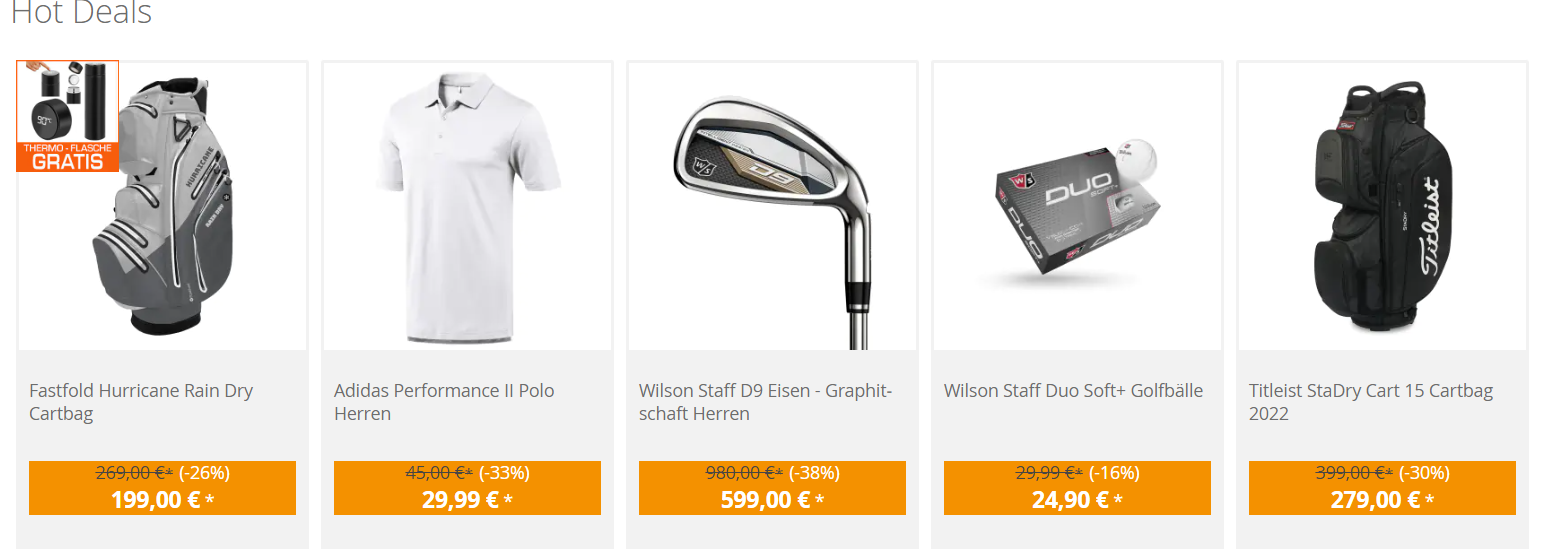This screenshot has width=1549, height=549.
Task: Click the struck-through 980,00 € price
Action: coord(744,473)
